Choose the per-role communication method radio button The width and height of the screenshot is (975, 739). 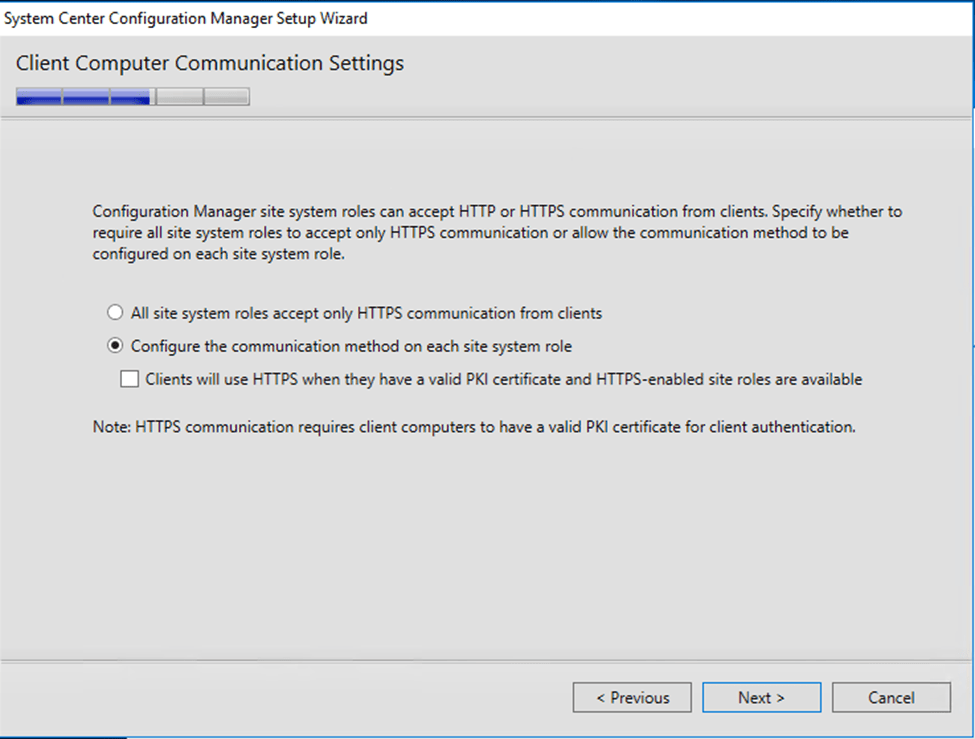[115, 346]
